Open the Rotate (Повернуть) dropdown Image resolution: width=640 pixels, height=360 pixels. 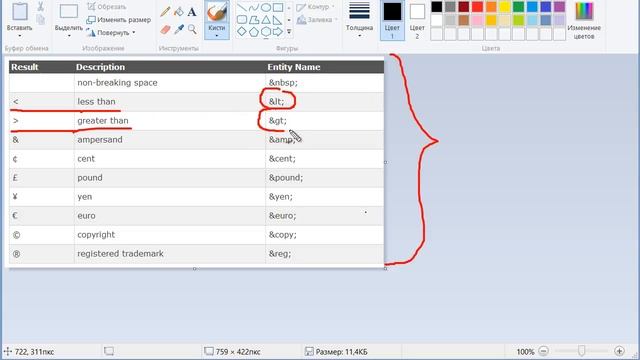click(133, 33)
